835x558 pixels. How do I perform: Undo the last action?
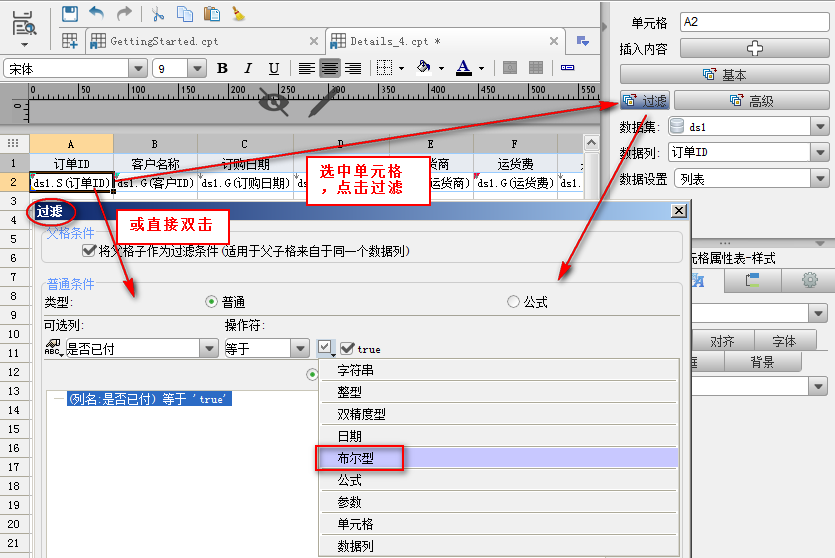[x=96, y=13]
